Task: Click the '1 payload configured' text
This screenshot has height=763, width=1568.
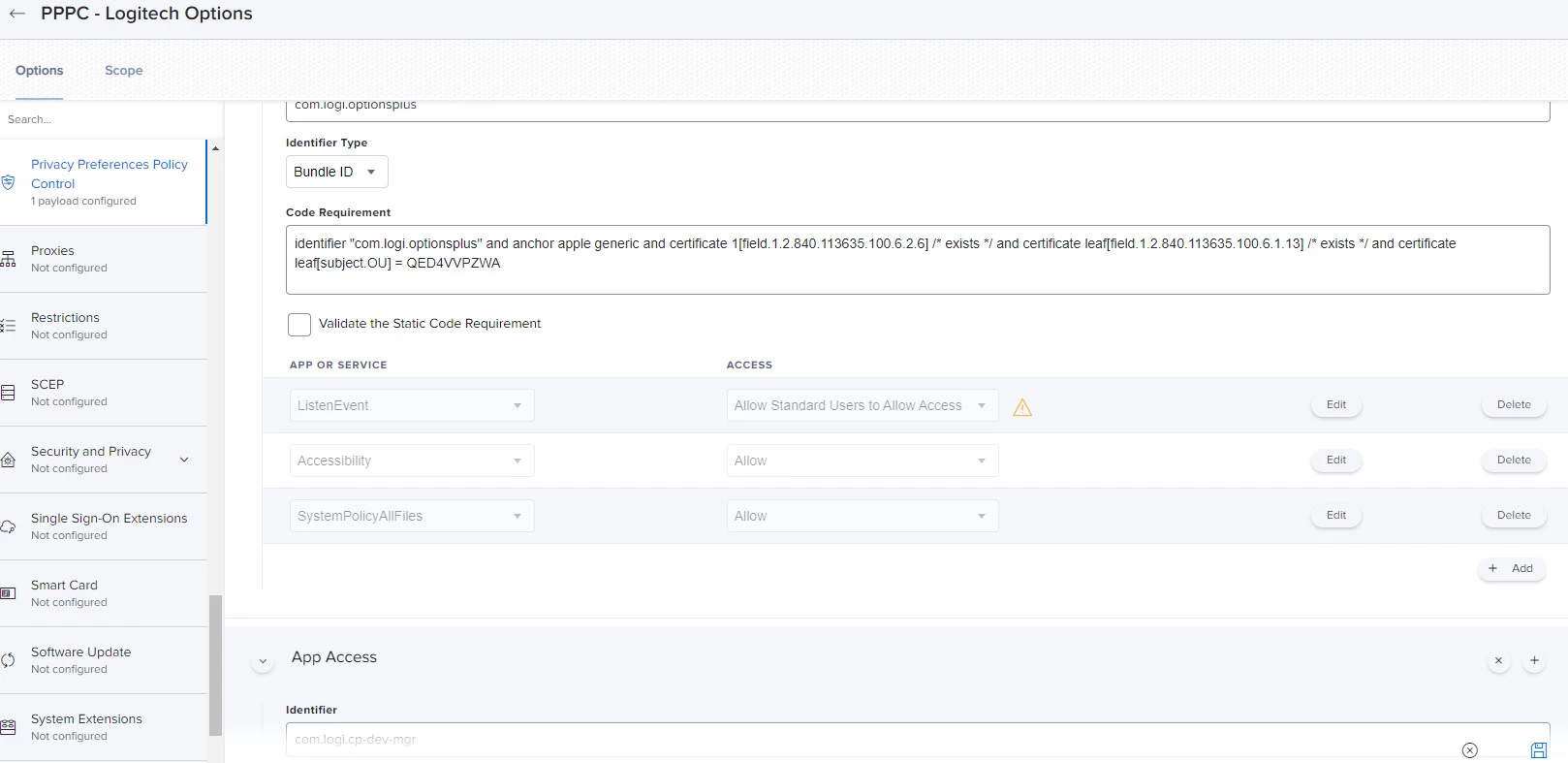Action: pyautogui.click(x=83, y=201)
